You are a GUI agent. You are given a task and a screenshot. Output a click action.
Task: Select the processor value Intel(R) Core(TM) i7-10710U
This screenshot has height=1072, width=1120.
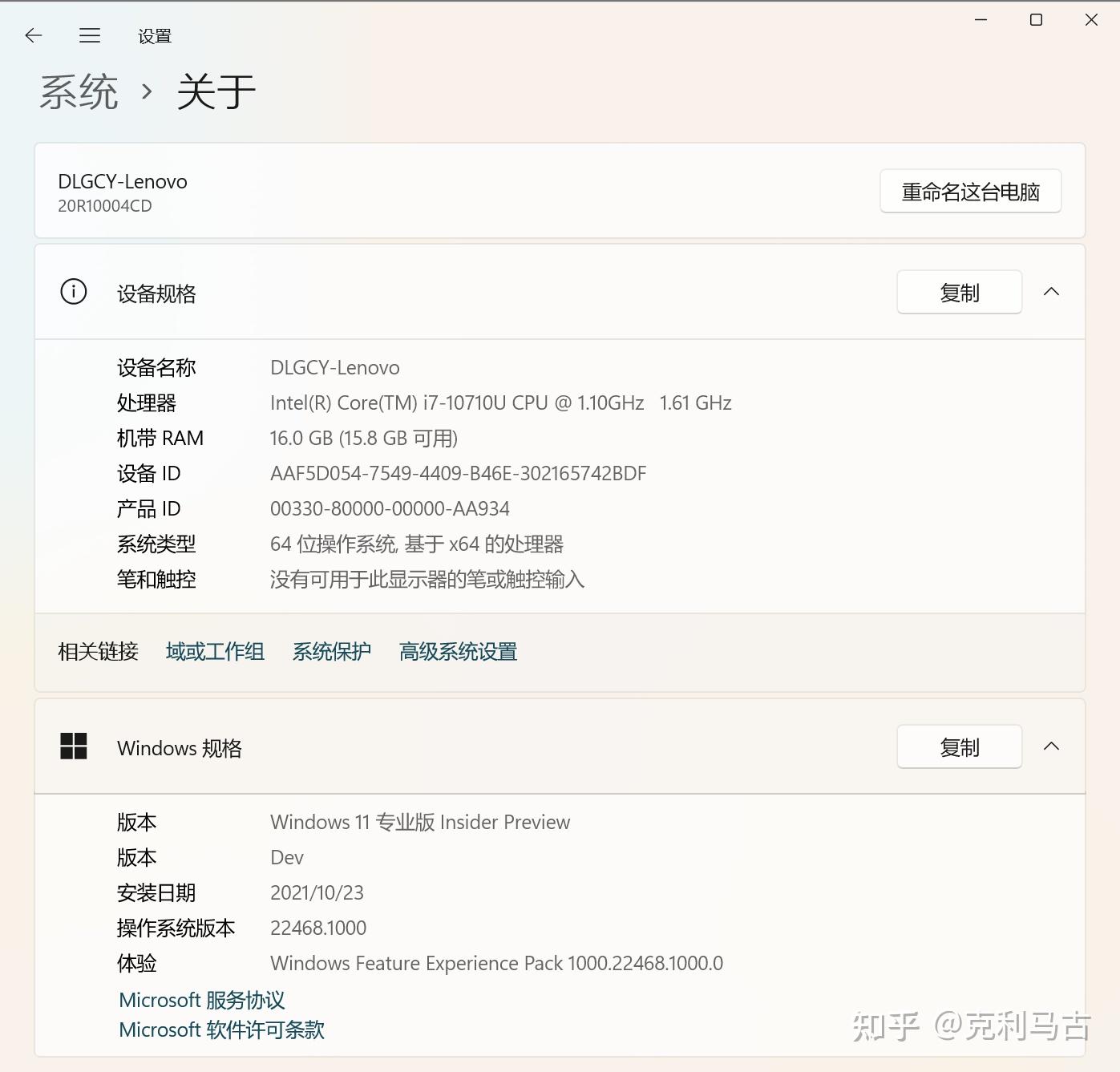pos(501,403)
